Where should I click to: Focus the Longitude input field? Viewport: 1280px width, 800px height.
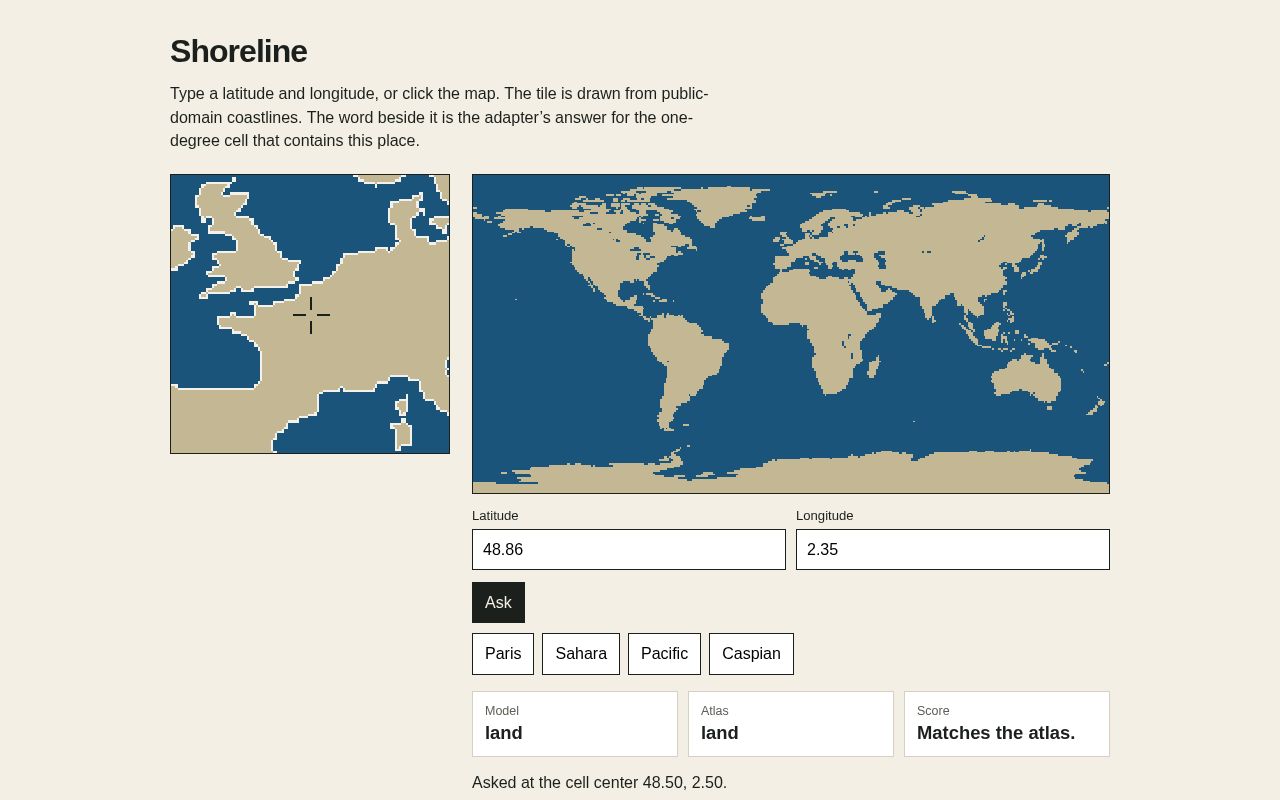(x=953, y=549)
